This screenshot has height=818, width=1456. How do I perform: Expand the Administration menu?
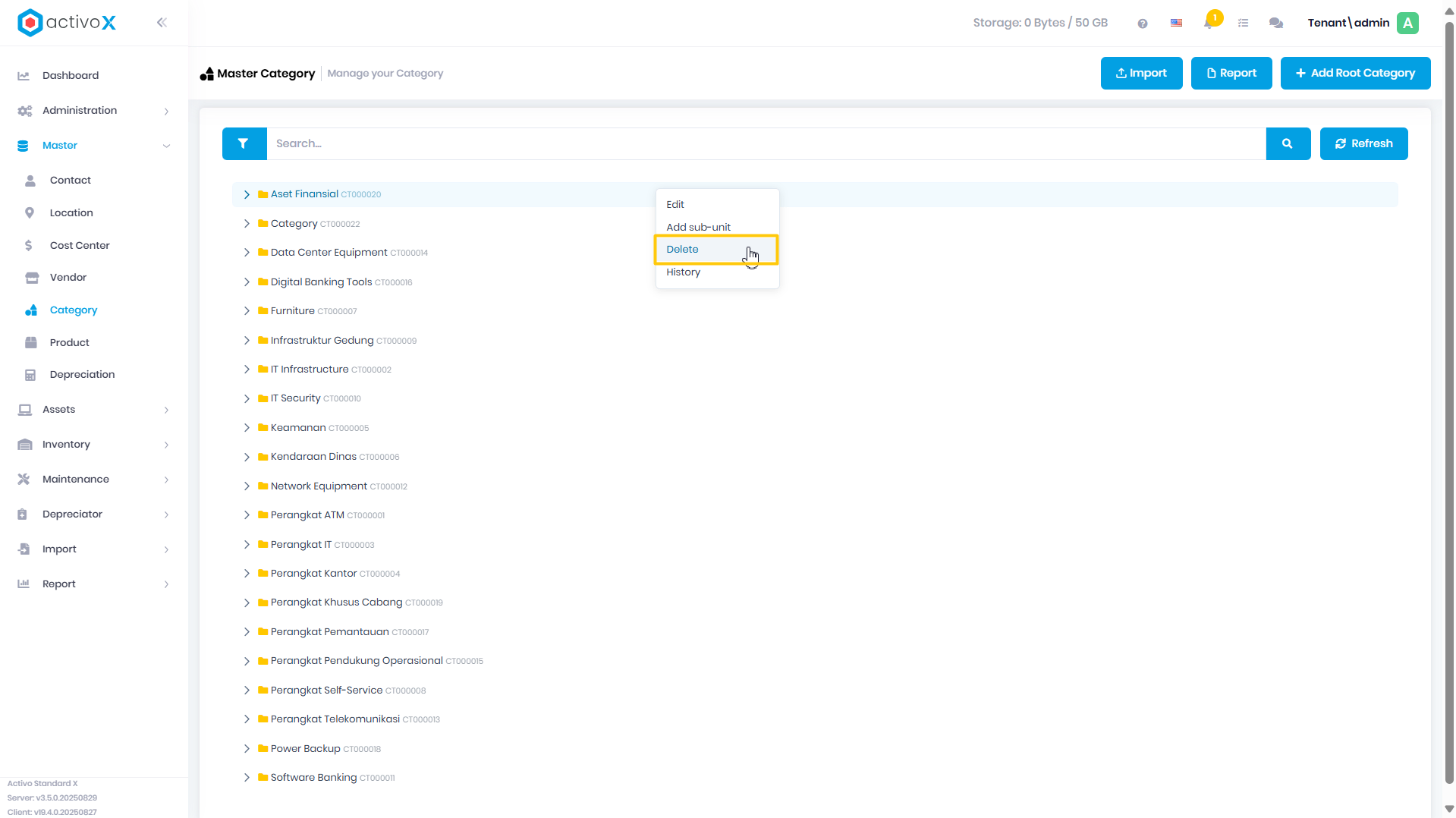(x=94, y=111)
